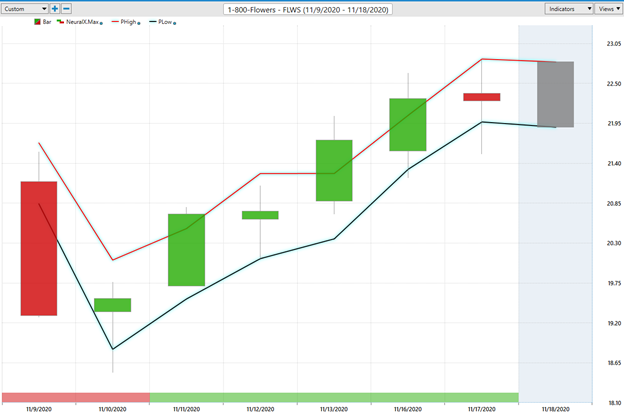The height and width of the screenshot is (417, 624).
Task: Click the PHigh red line legend icon
Action: (115, 22)
